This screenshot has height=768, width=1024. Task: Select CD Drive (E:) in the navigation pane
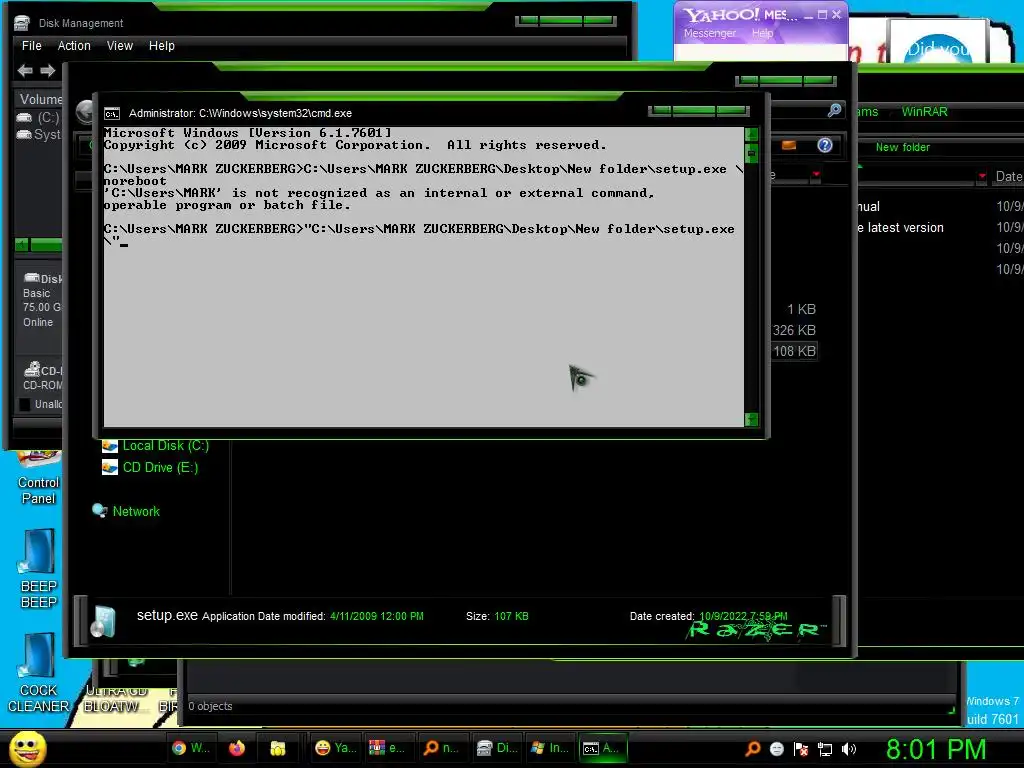click(160, 468)
